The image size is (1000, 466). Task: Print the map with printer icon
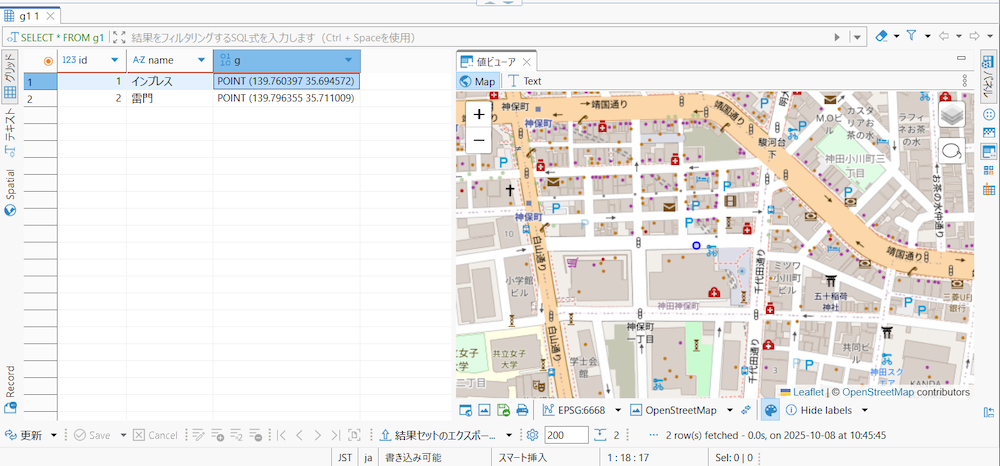pyautogui.click(x=521, y=410)
